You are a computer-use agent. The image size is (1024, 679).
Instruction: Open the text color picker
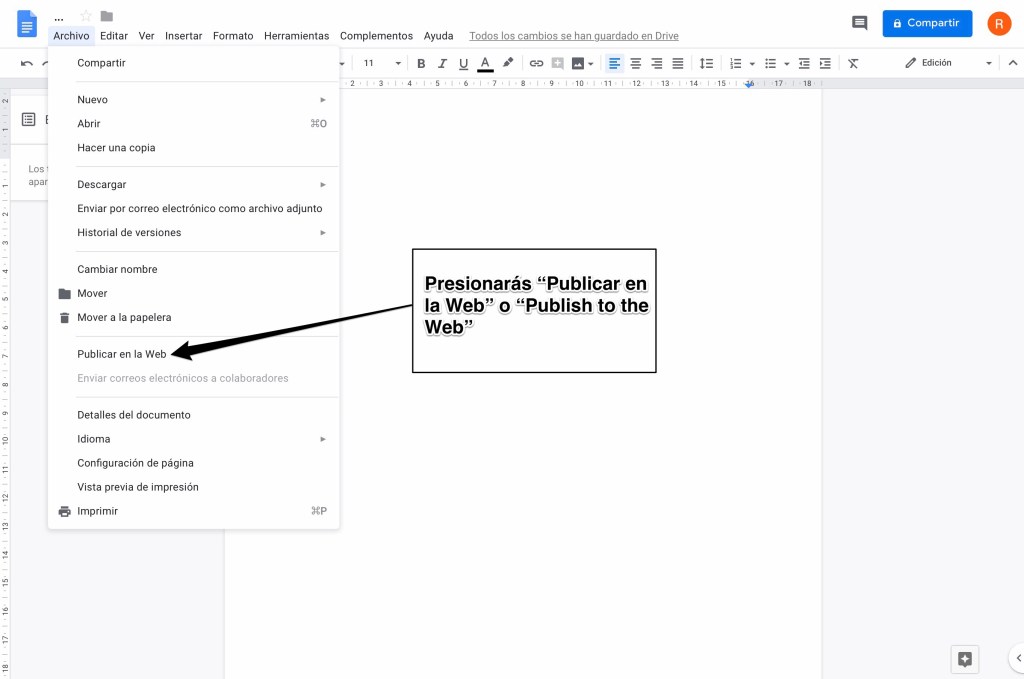coord(485,63)
